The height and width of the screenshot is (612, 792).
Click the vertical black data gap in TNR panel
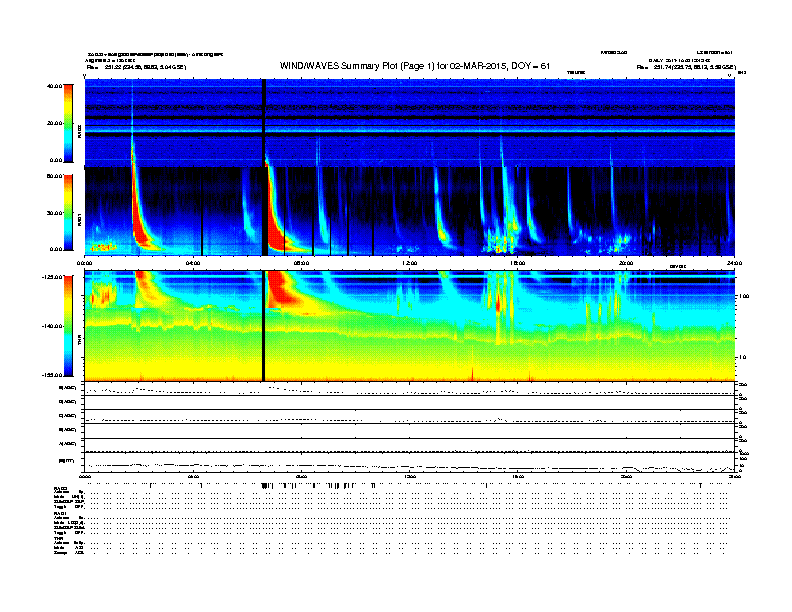click(263, 326)
